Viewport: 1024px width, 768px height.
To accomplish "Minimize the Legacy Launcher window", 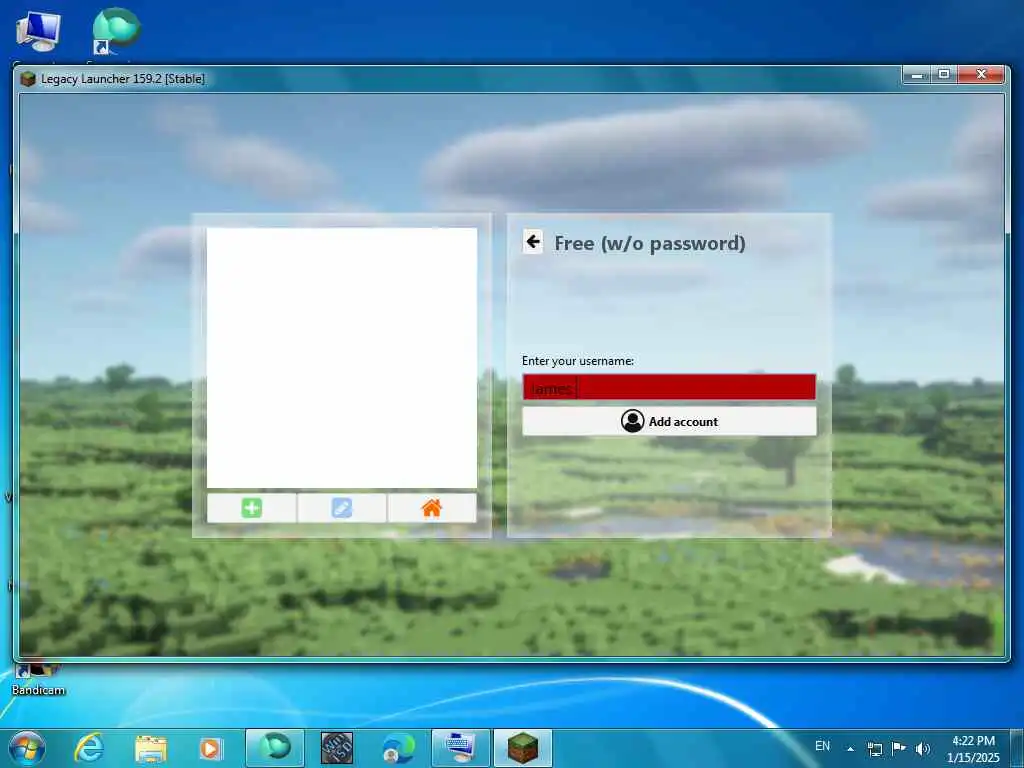I will [x=917, y=75].
